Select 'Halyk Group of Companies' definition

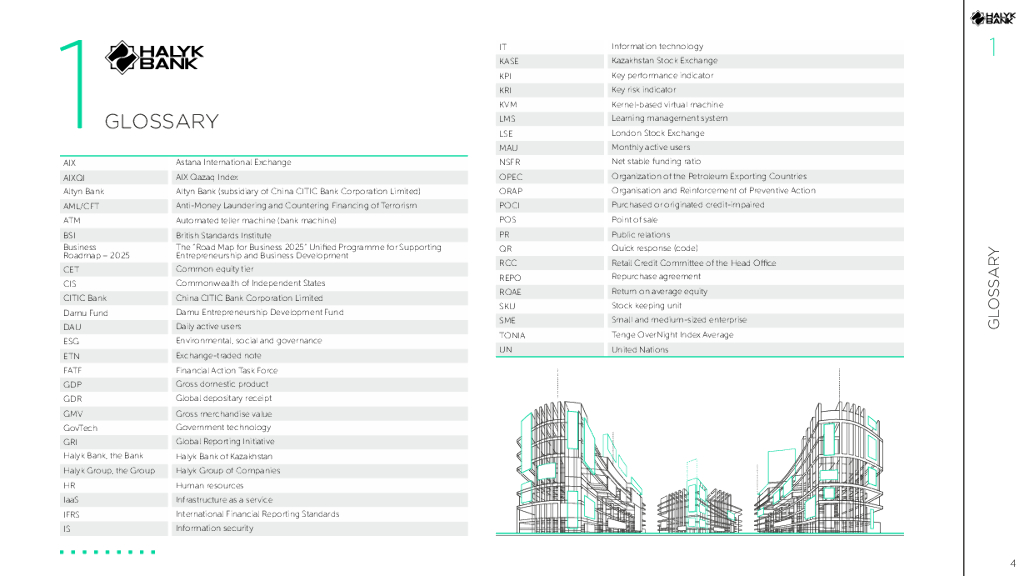[227, 471]
